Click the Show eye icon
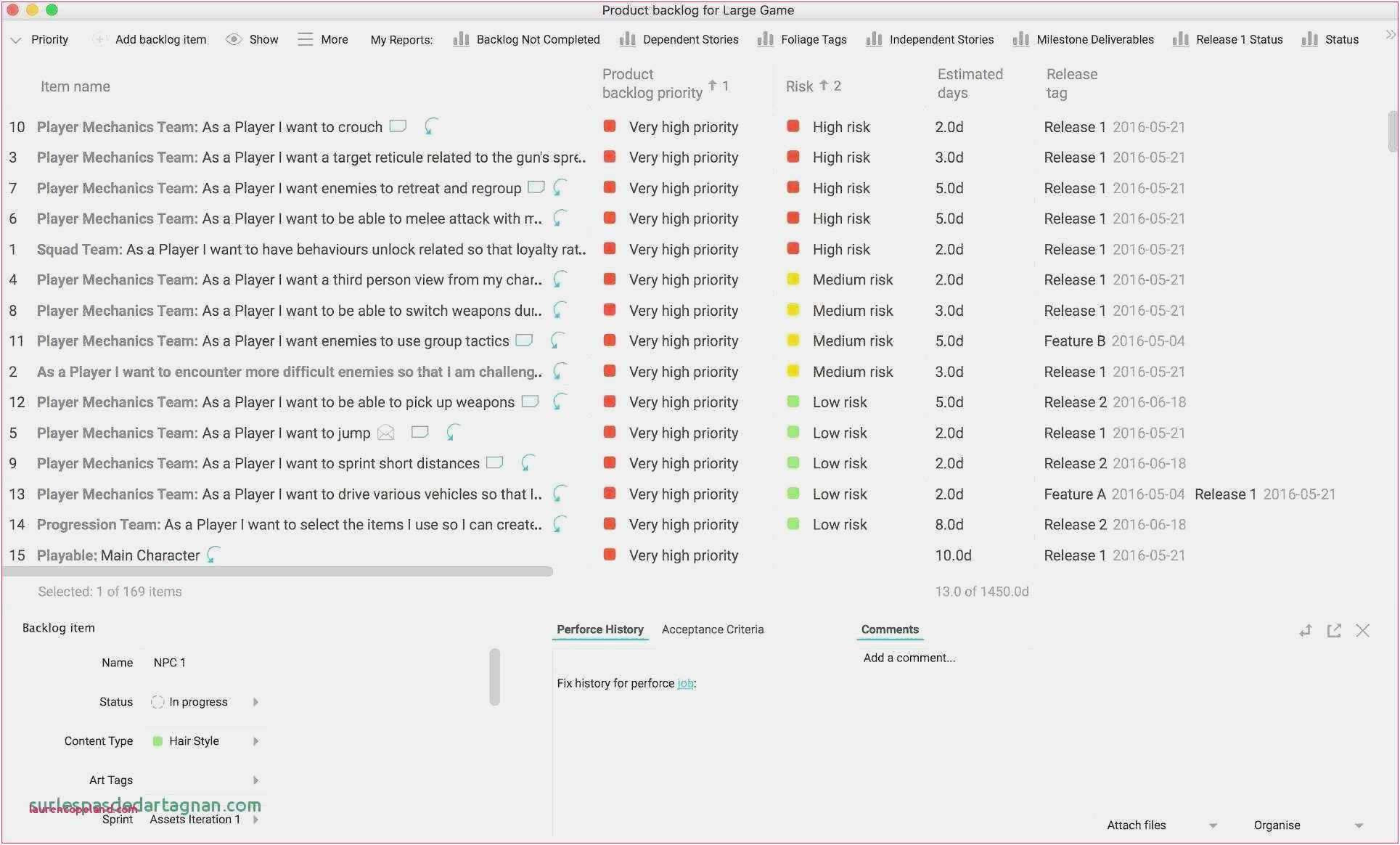Screen dimensions: 1400x845 pos(234,39)
